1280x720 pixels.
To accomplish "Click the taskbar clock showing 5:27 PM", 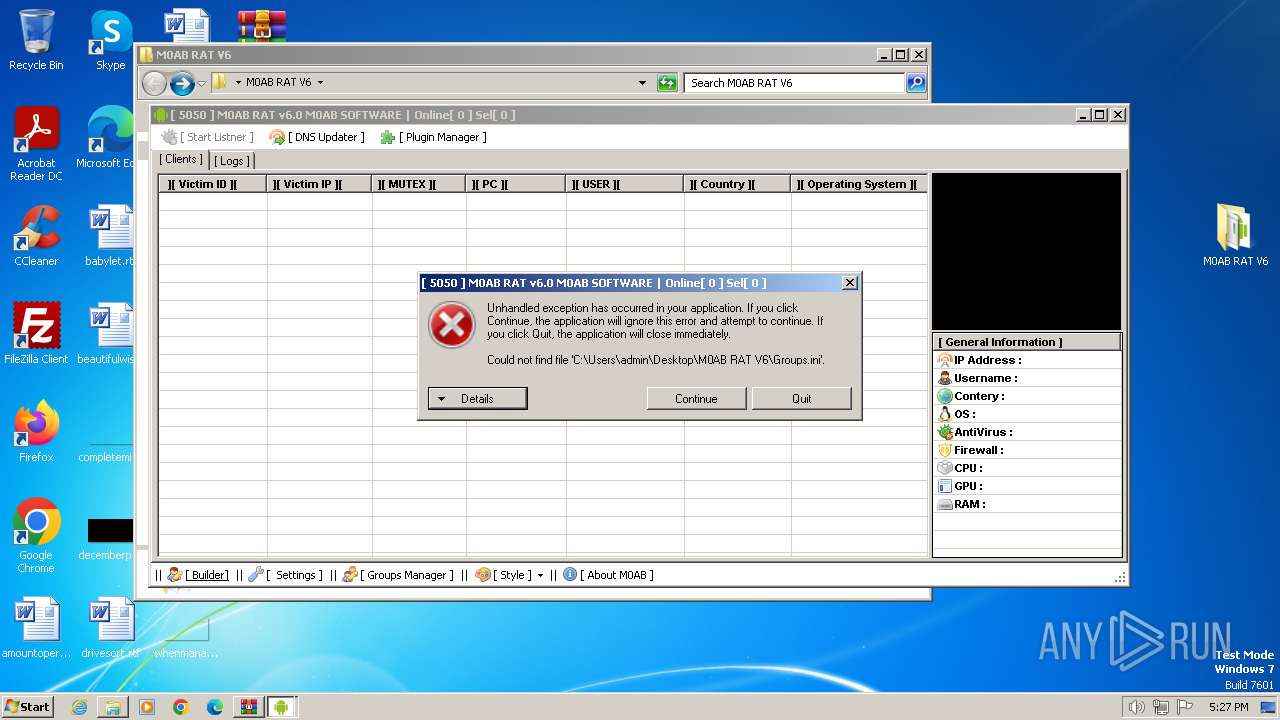I will pos(1228,707).
